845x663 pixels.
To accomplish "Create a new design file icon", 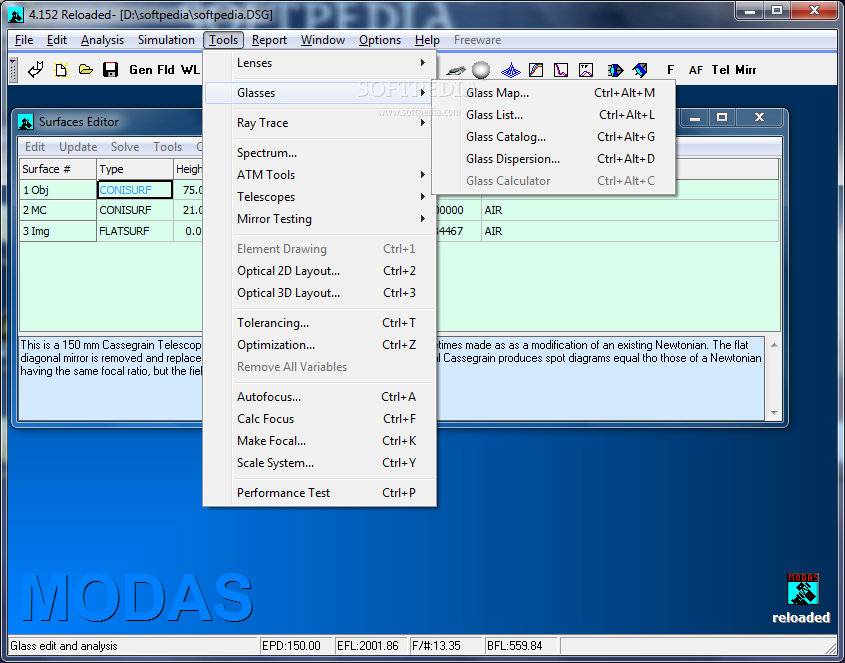I will tap(61, 70).
